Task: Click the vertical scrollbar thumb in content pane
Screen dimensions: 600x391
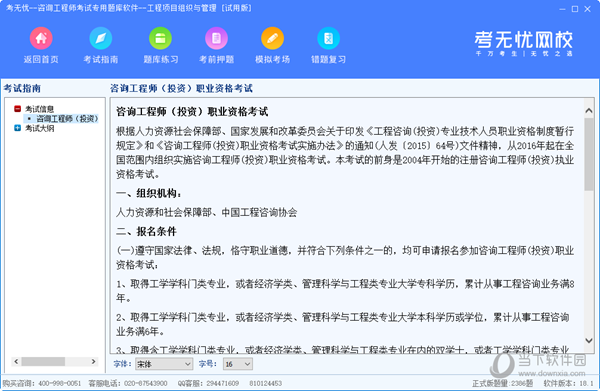Action: 589,154
